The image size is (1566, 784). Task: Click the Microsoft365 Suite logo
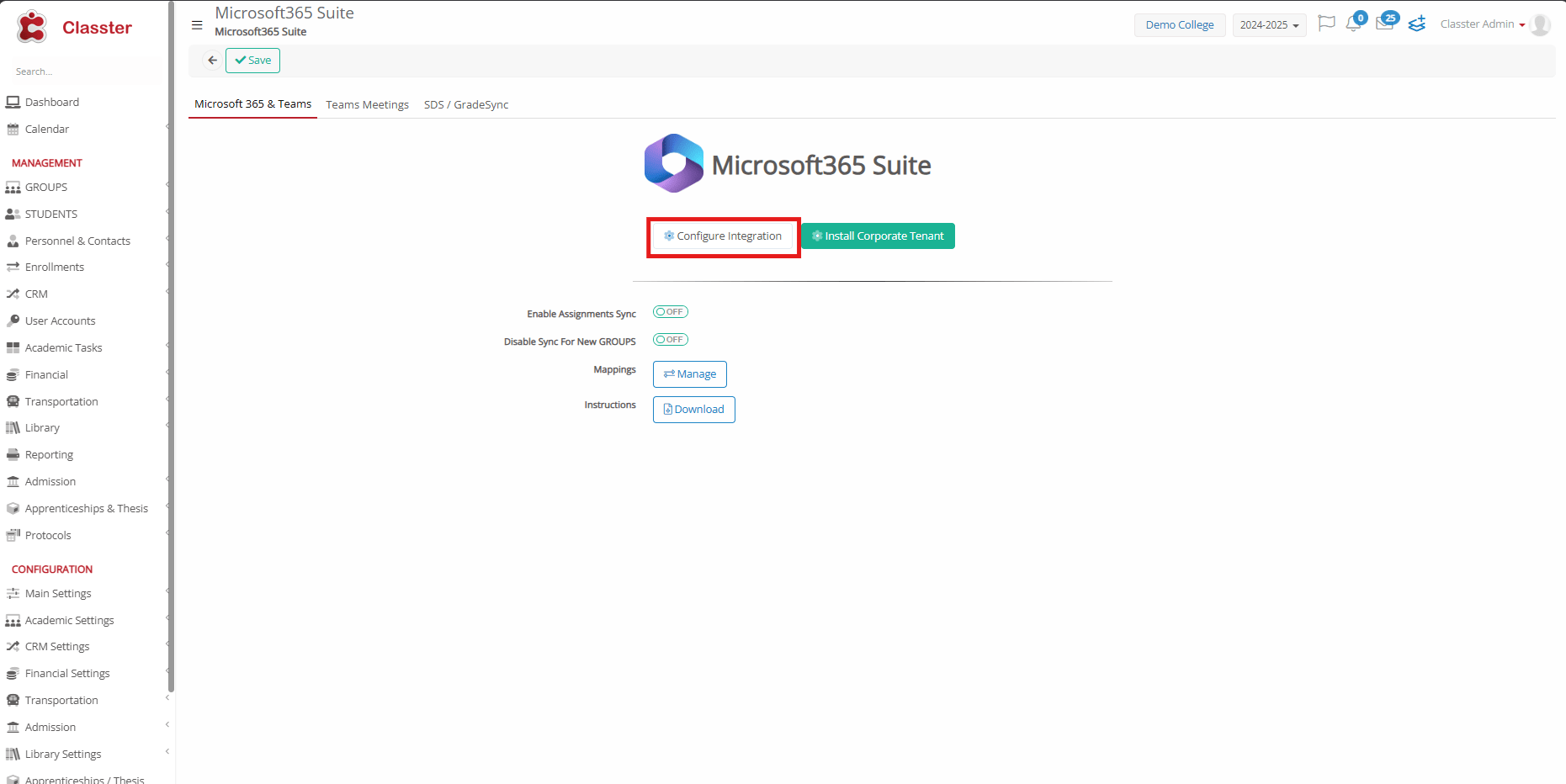(x=674, y=163)
